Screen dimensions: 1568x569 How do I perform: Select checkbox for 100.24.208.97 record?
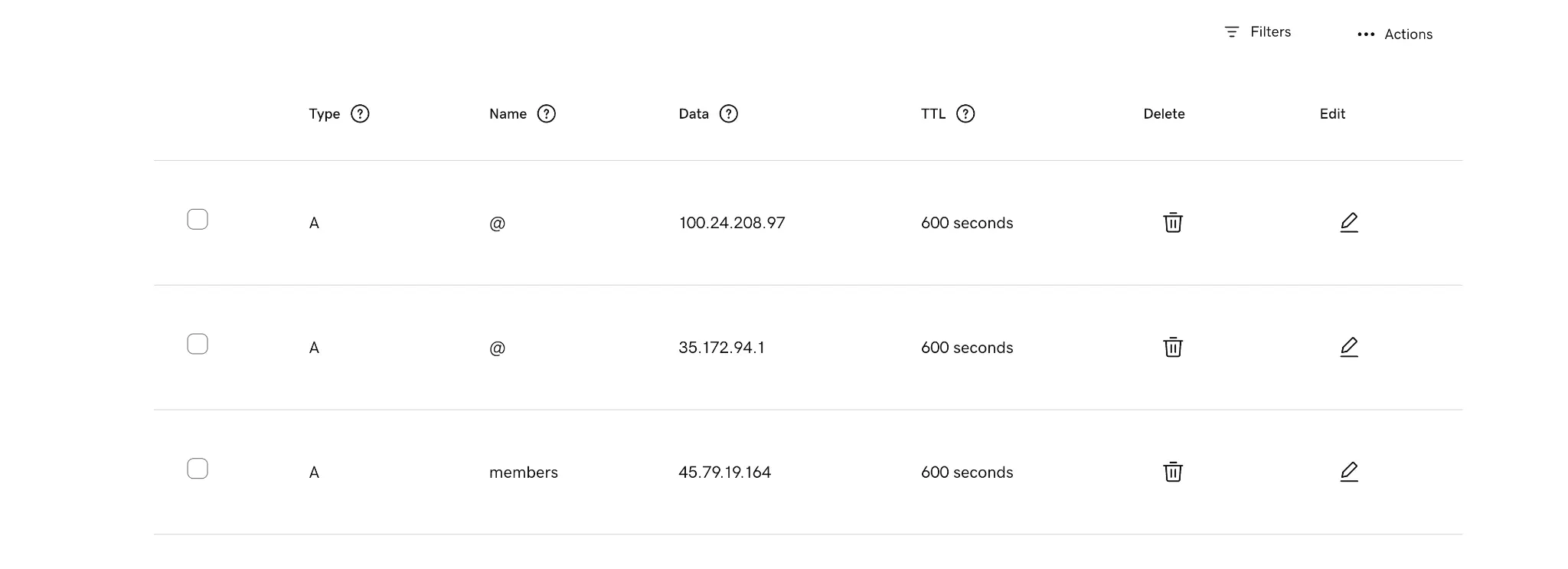198,220
